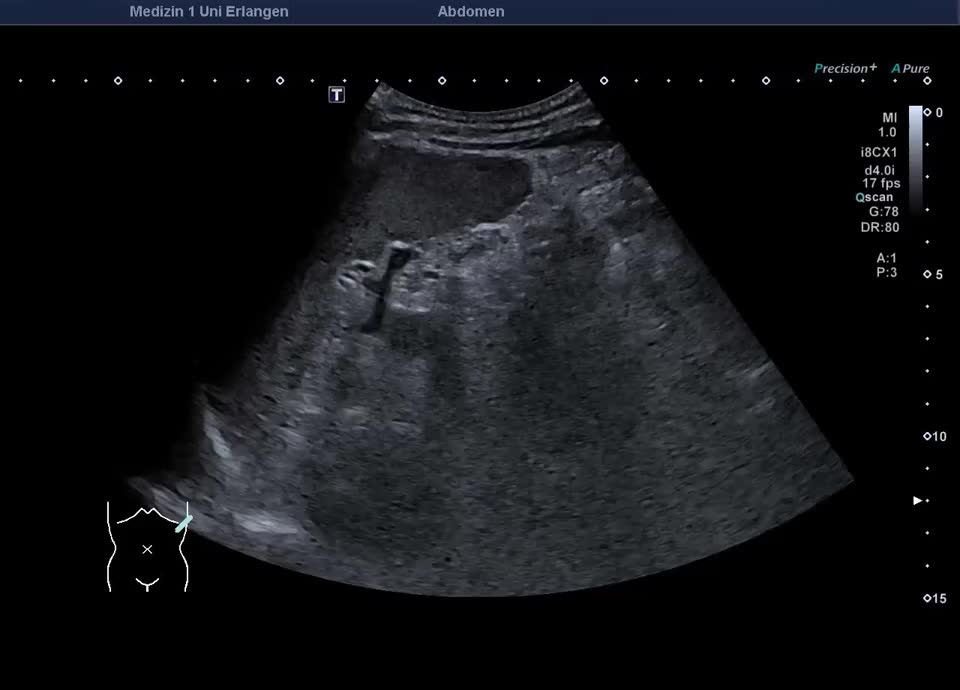Click the 5 cm depth diamond marker
The width and height of the screenshot is (960, 690).
[927, 274]
